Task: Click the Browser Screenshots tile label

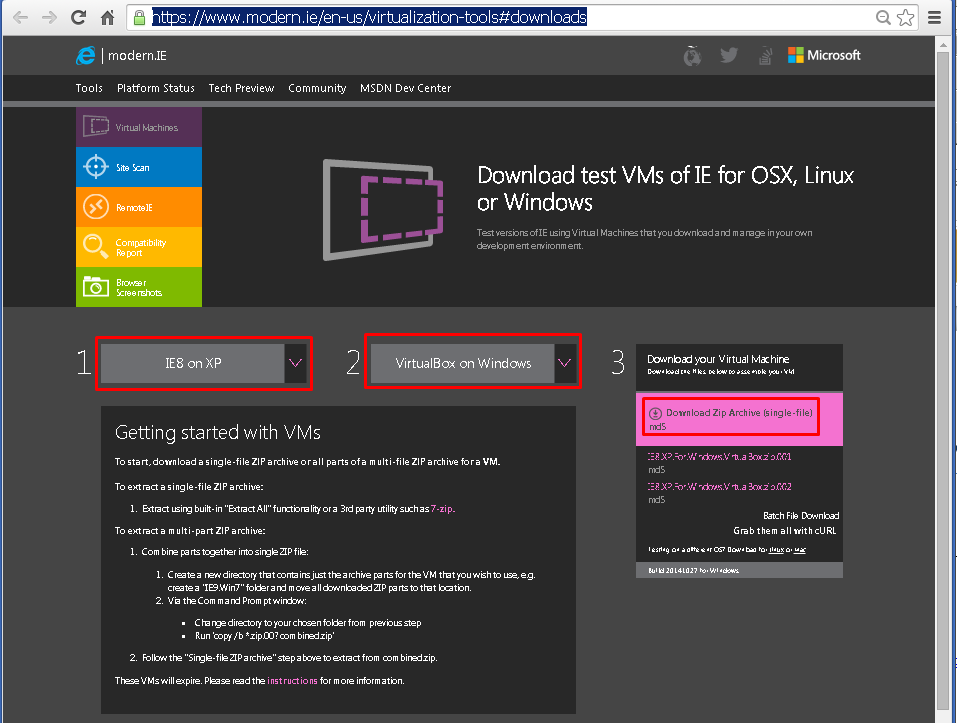Action: pos(139,287)
